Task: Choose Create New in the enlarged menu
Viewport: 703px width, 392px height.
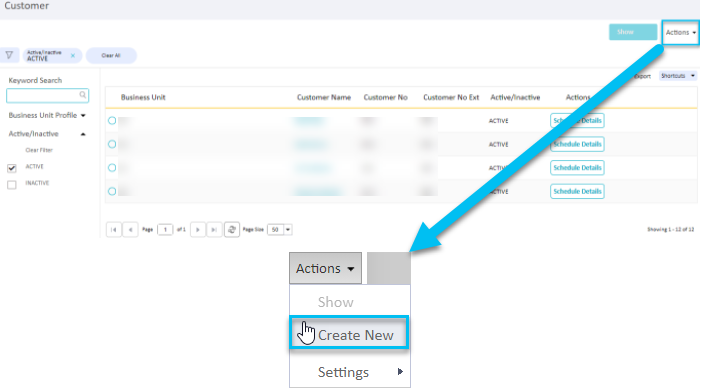Action: pyautogui.click(x=349, y=333)
